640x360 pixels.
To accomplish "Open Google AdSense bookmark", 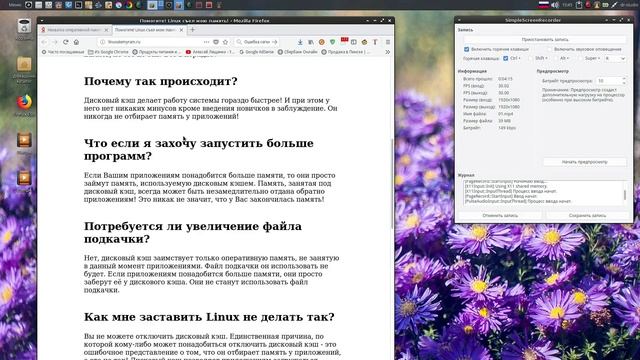I will pos(256,52).
